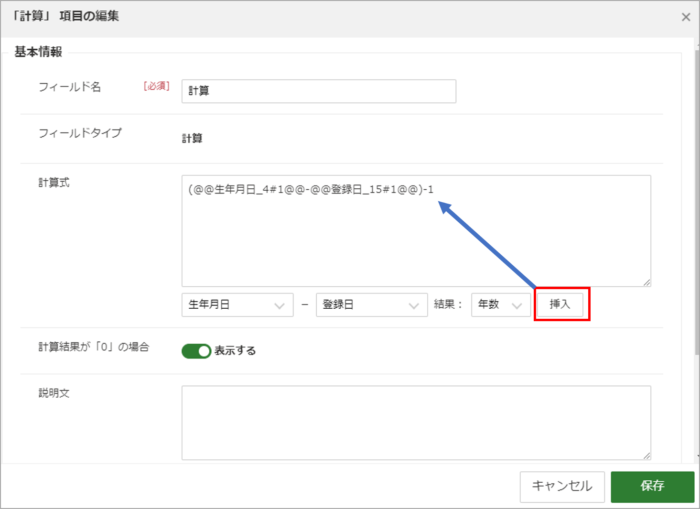The width and height of the screenshot is (700, 509).
Task: Click the フィールド名 label
Action: 70,87
